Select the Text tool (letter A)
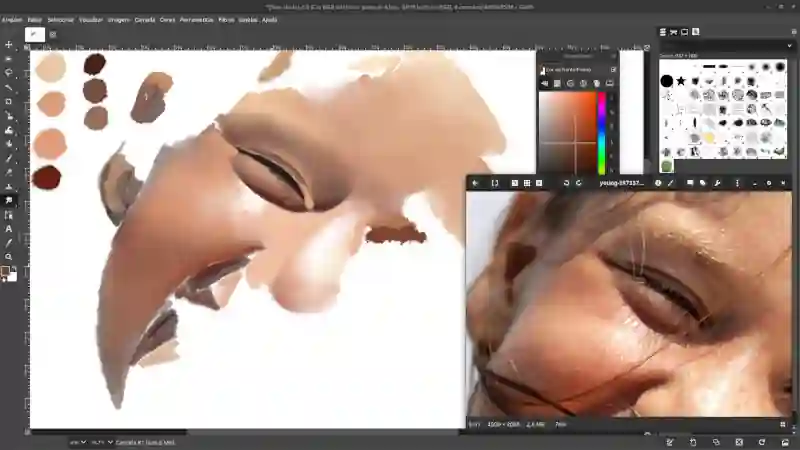This screenshot has width=800, height=450. (x=9, y=229)
